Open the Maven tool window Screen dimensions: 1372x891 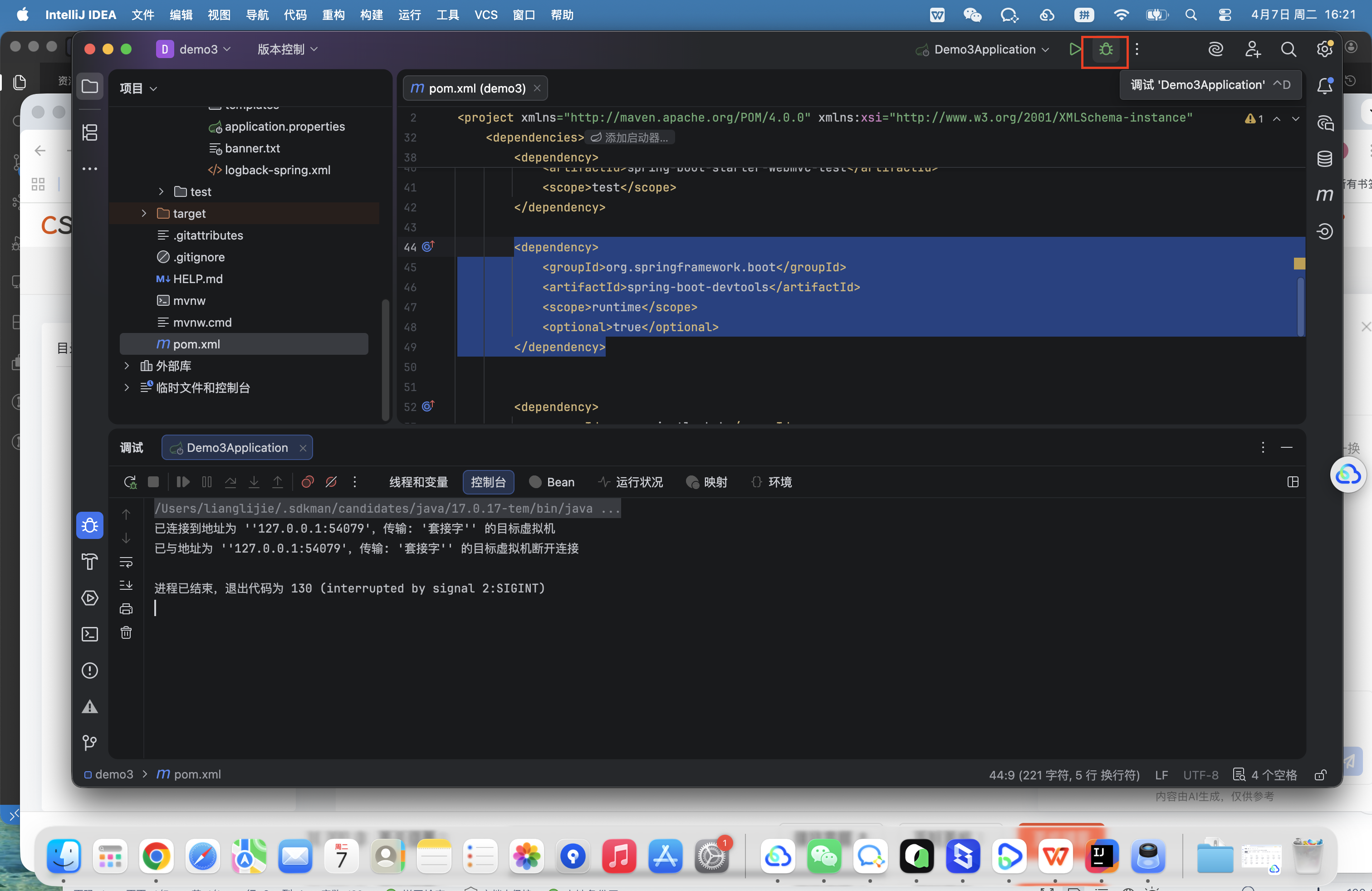[1324, 196]
